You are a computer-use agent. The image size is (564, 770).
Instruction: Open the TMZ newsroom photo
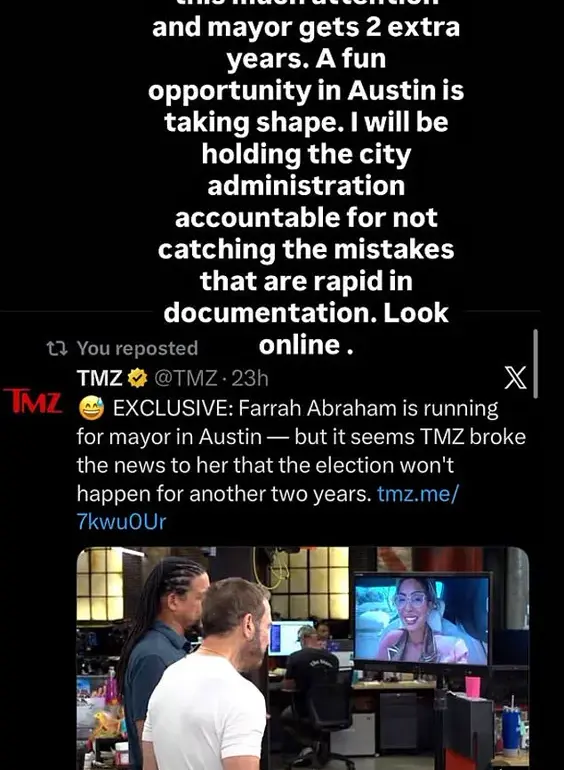click(x=303, y=658)
